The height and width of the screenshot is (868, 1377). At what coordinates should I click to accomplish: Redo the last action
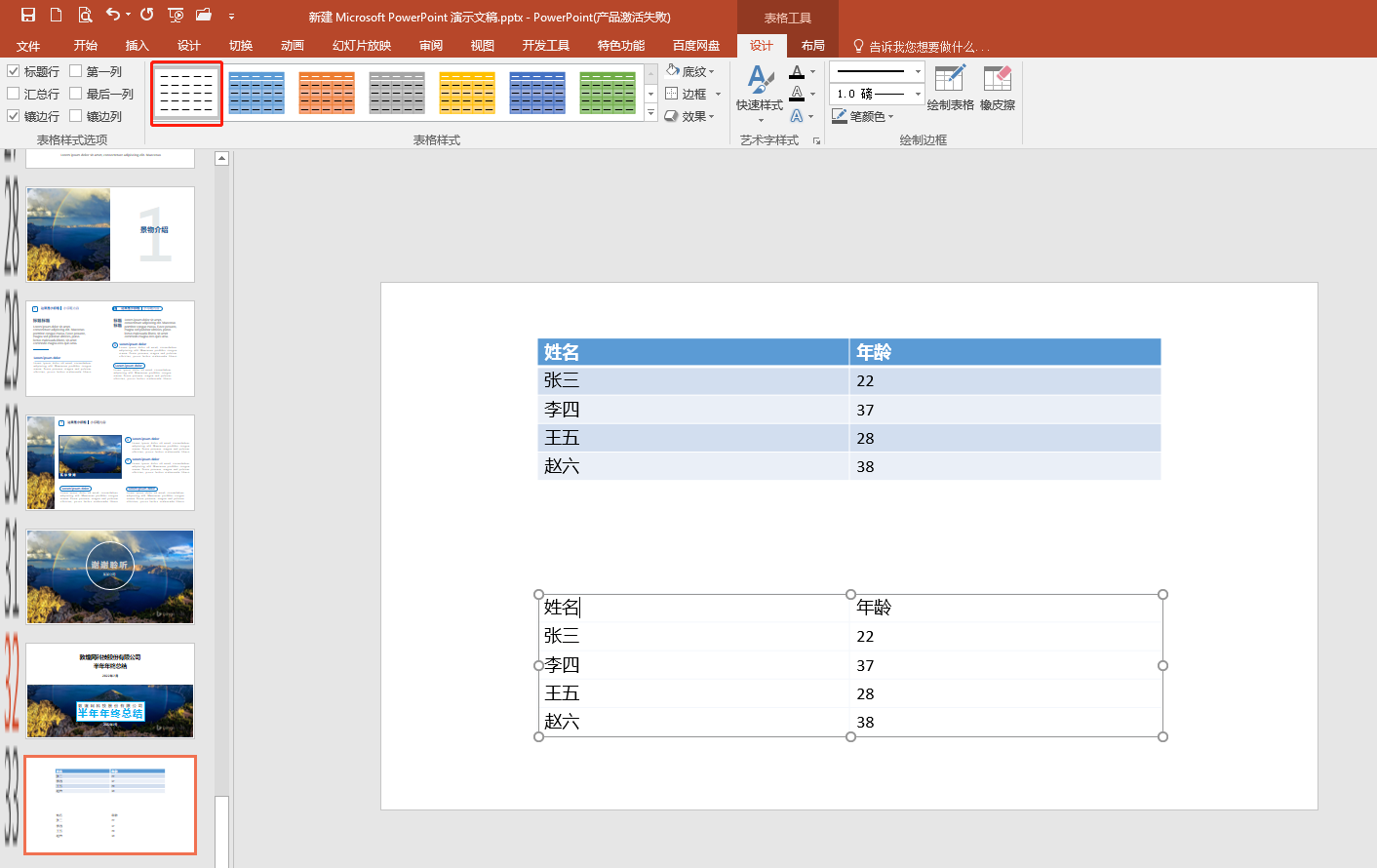point(146,15)
